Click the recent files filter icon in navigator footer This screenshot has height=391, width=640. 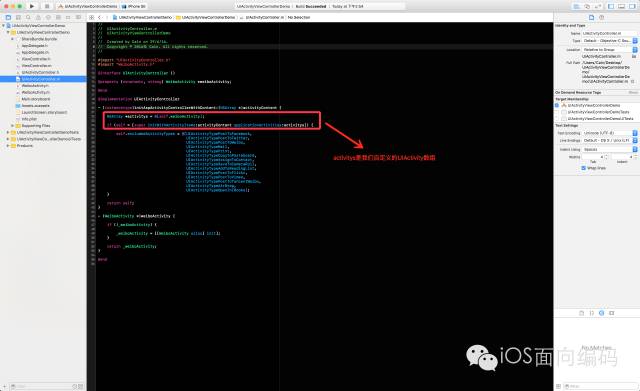(74, 386)
